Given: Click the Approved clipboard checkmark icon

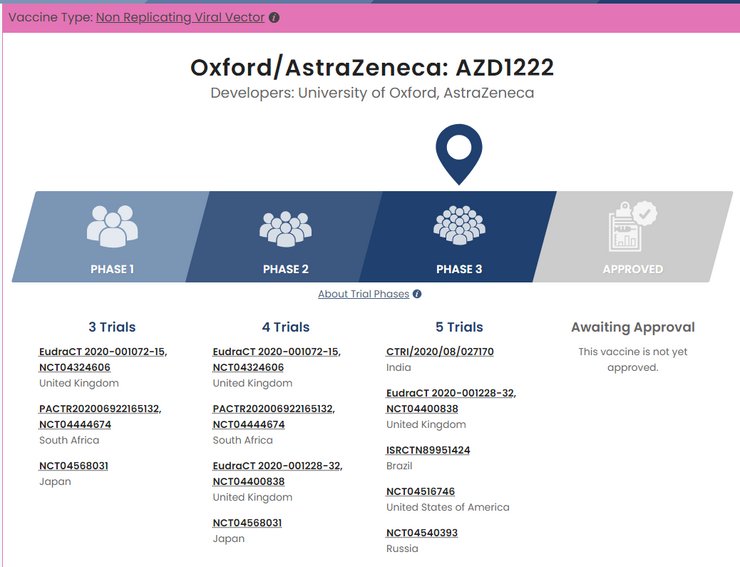Looking at the screenshot, I should [x=633, y=226].
